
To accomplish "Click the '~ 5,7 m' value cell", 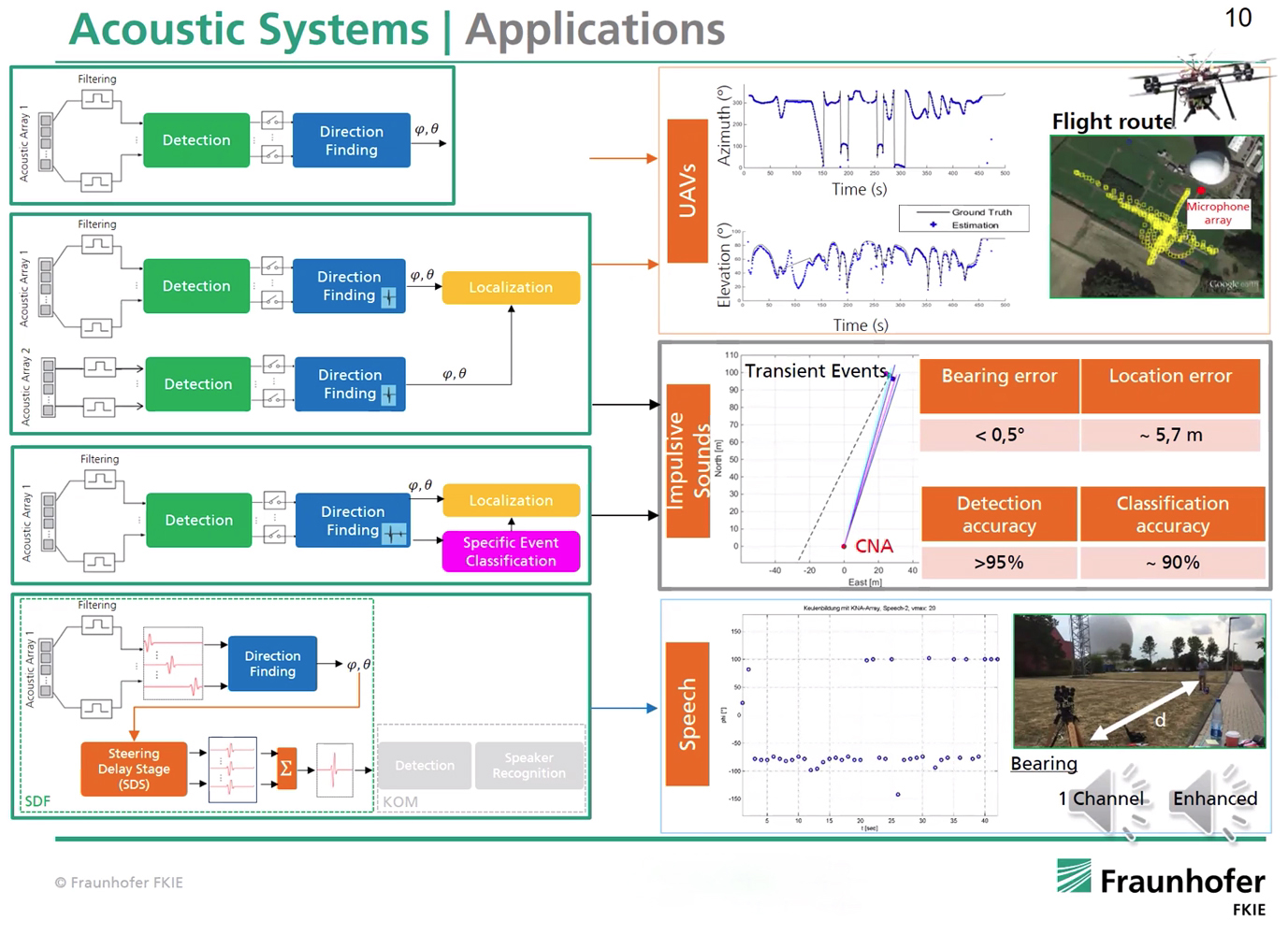I will pos(1170,435).
